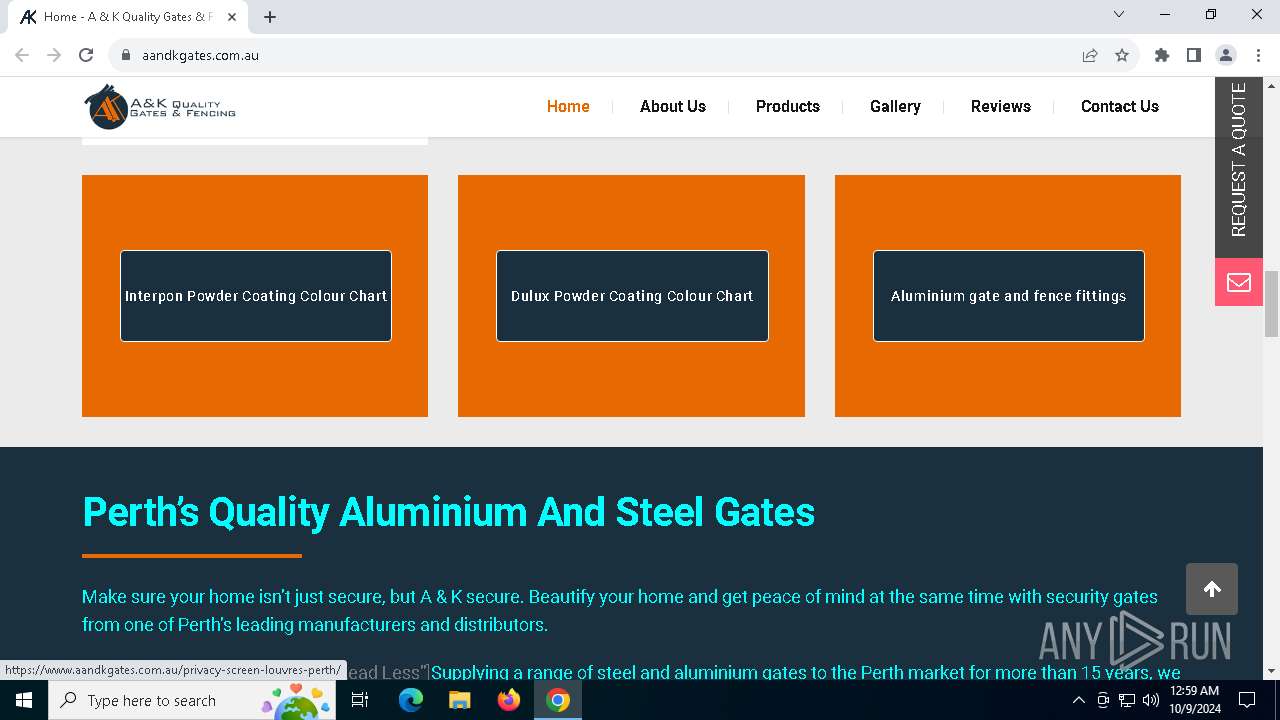The height and width of the screenshot is (720, 1280).
Task: Open Products menu item
Action: 788,106
